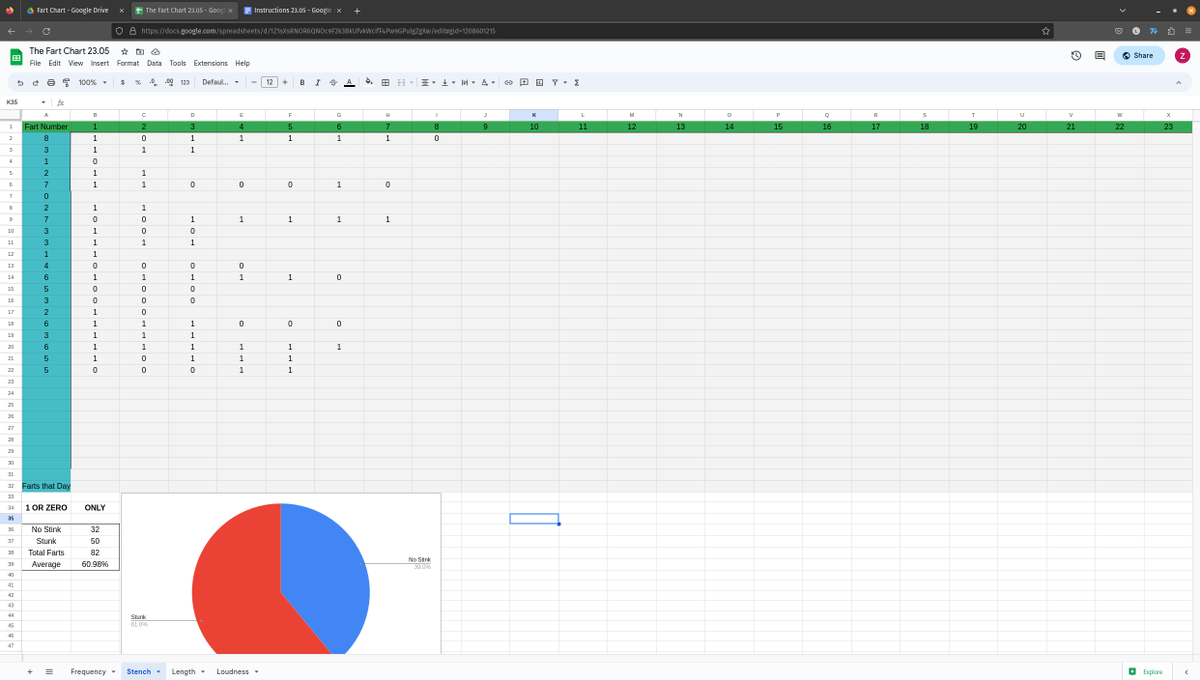
Task: Create a filter with the funnel icon
Action: pyautogui.click(x=555, y=82)
